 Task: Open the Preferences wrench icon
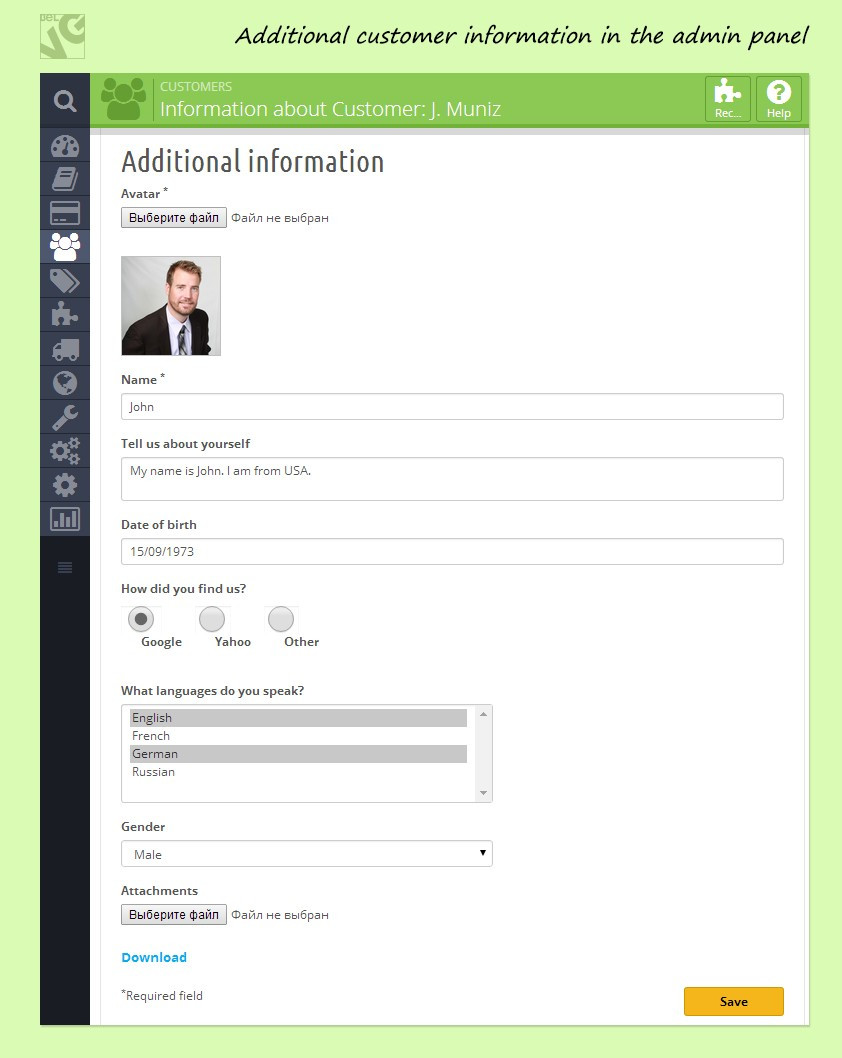pos(65,417)
